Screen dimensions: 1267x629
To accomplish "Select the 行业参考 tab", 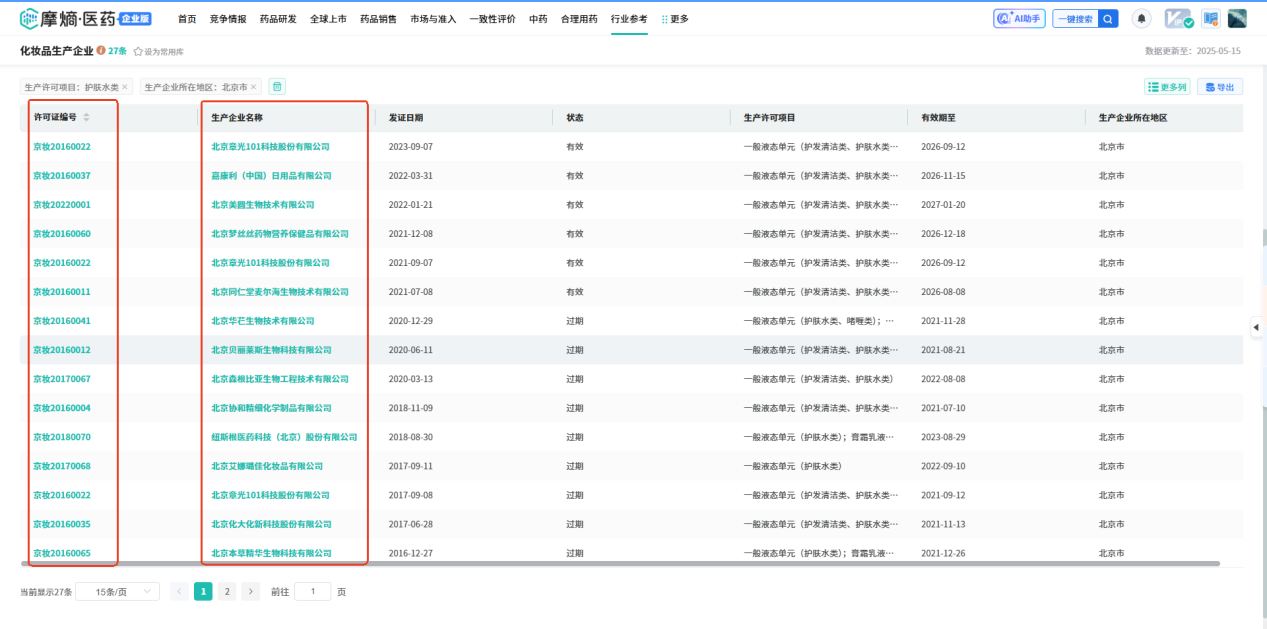I will (629, 19).
